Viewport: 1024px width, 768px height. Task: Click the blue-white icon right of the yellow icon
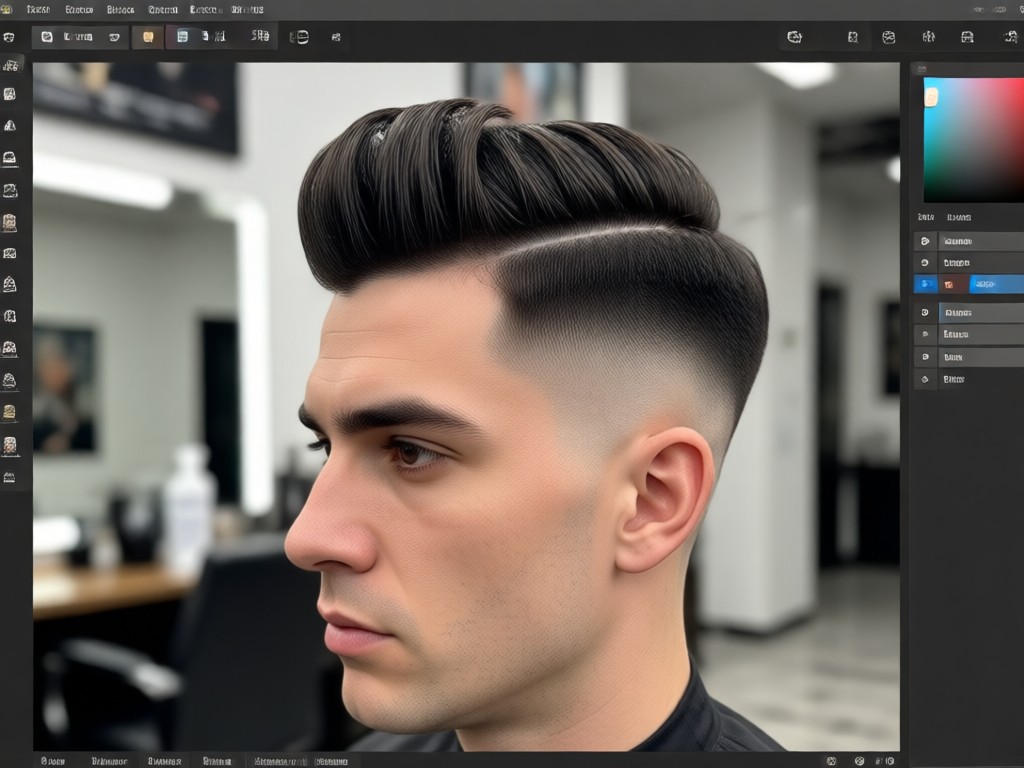pyautogui.click(x=183, y=37)
